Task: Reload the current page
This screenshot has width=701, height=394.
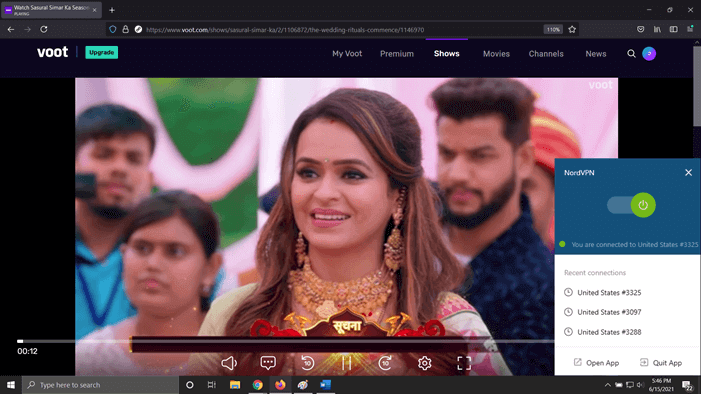Action: (44, 30)
